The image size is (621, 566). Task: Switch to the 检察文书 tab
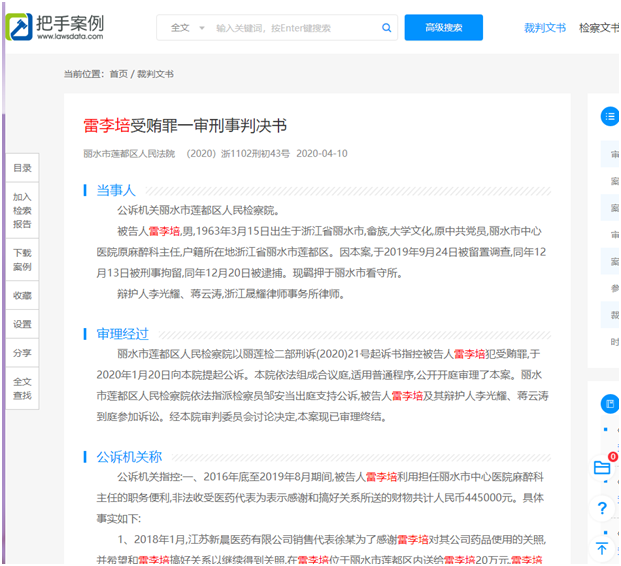[x=599, y=28]
